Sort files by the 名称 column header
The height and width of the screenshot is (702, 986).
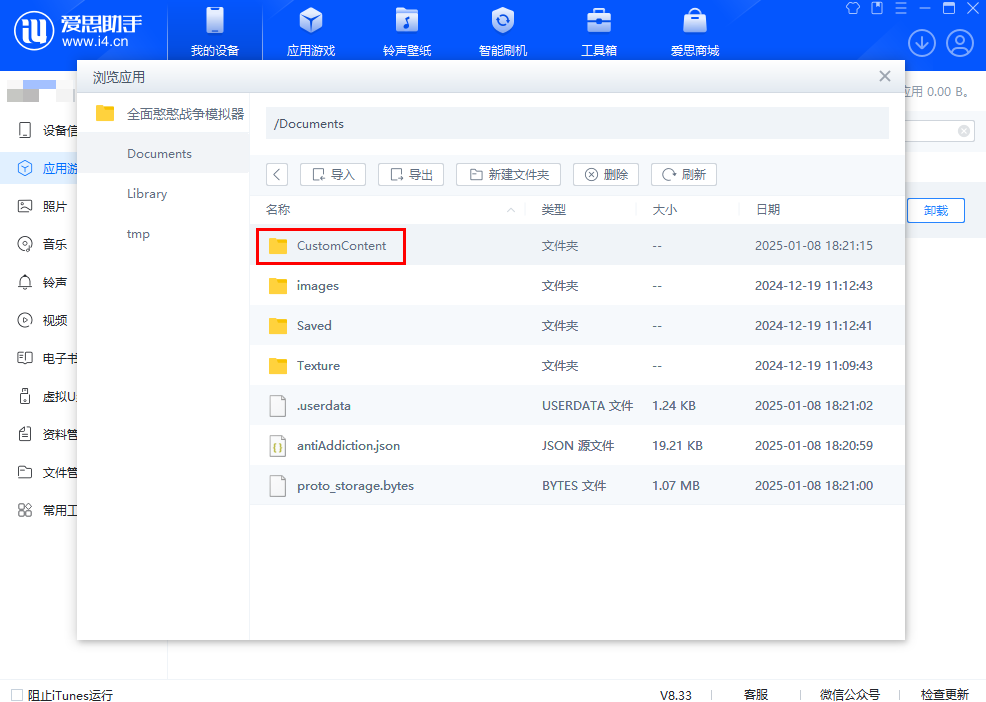coord(278,210)
